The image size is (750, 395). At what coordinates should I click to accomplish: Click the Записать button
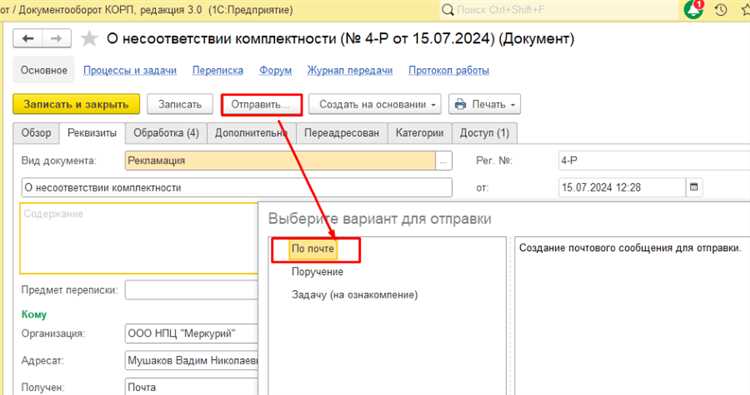[180, 104]
